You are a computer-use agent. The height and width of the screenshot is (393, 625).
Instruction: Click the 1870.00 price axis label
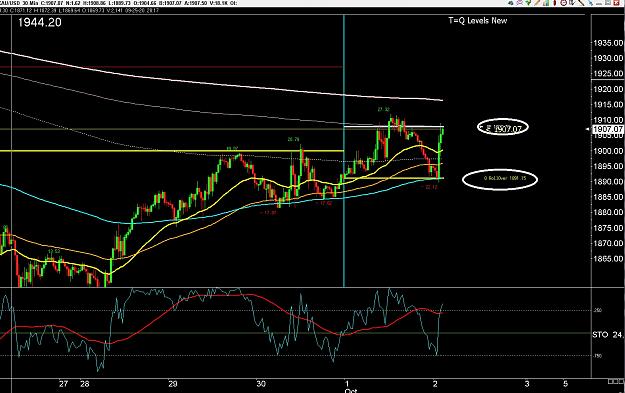pos(608,243)
